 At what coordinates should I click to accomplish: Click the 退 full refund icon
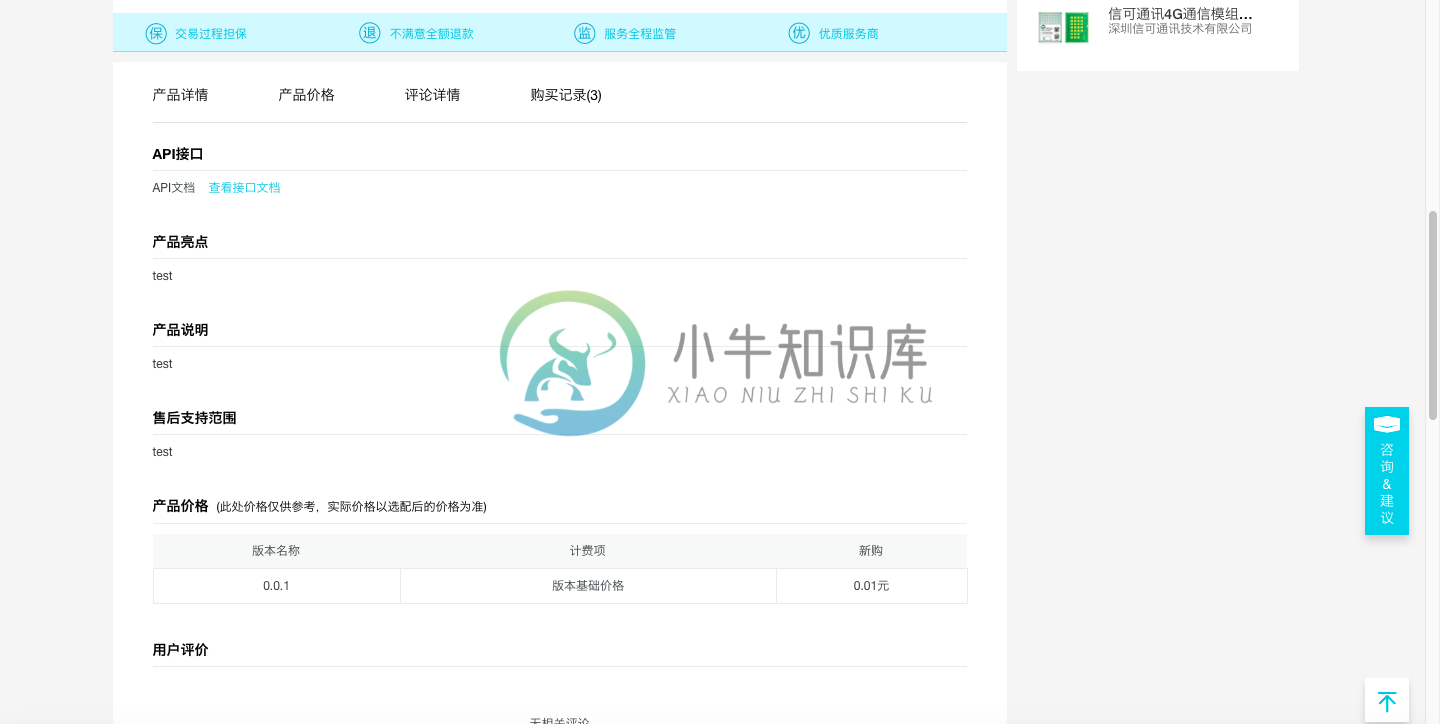(x=370, y=33)
